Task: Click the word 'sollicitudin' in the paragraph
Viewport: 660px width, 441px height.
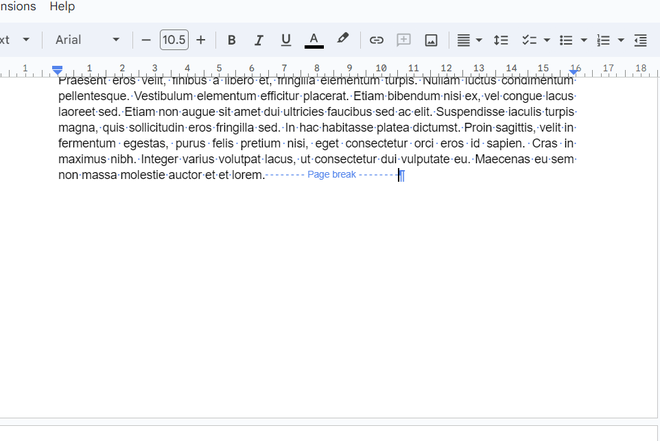Action: [x=156, y=128]
